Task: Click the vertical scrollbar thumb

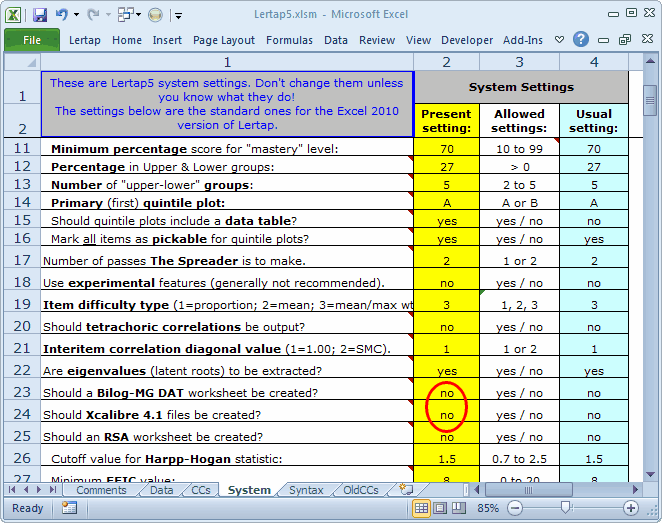Action: (x=650, y=100)
